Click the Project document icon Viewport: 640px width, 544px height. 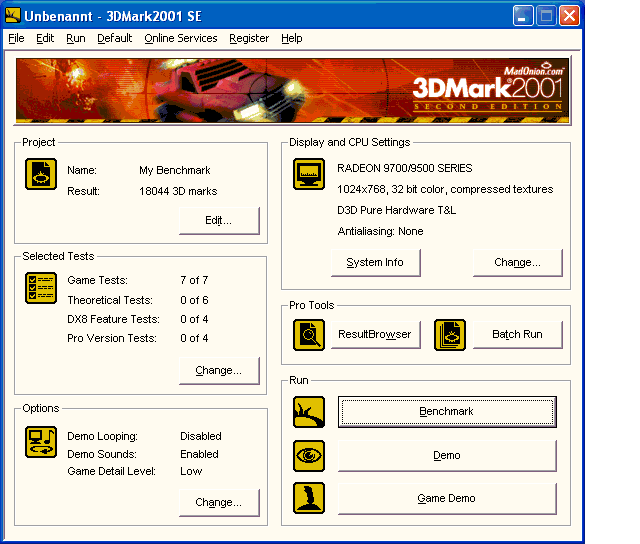point(41,174)
